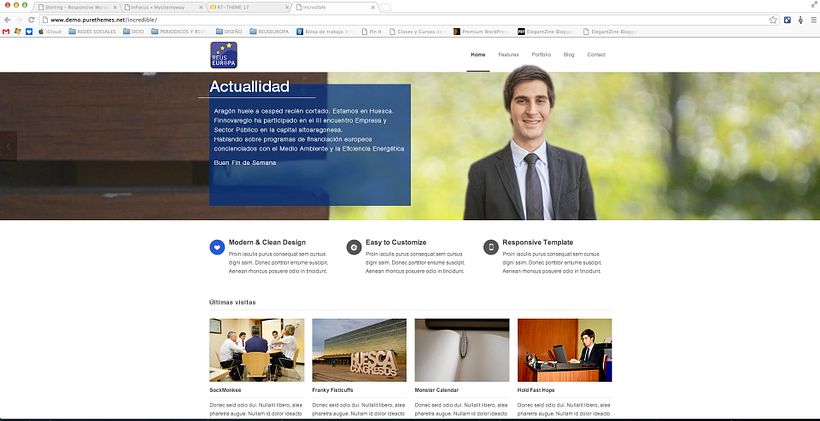
Task: Click the slider previous arrow on the hero image
Action: [8, 146]
